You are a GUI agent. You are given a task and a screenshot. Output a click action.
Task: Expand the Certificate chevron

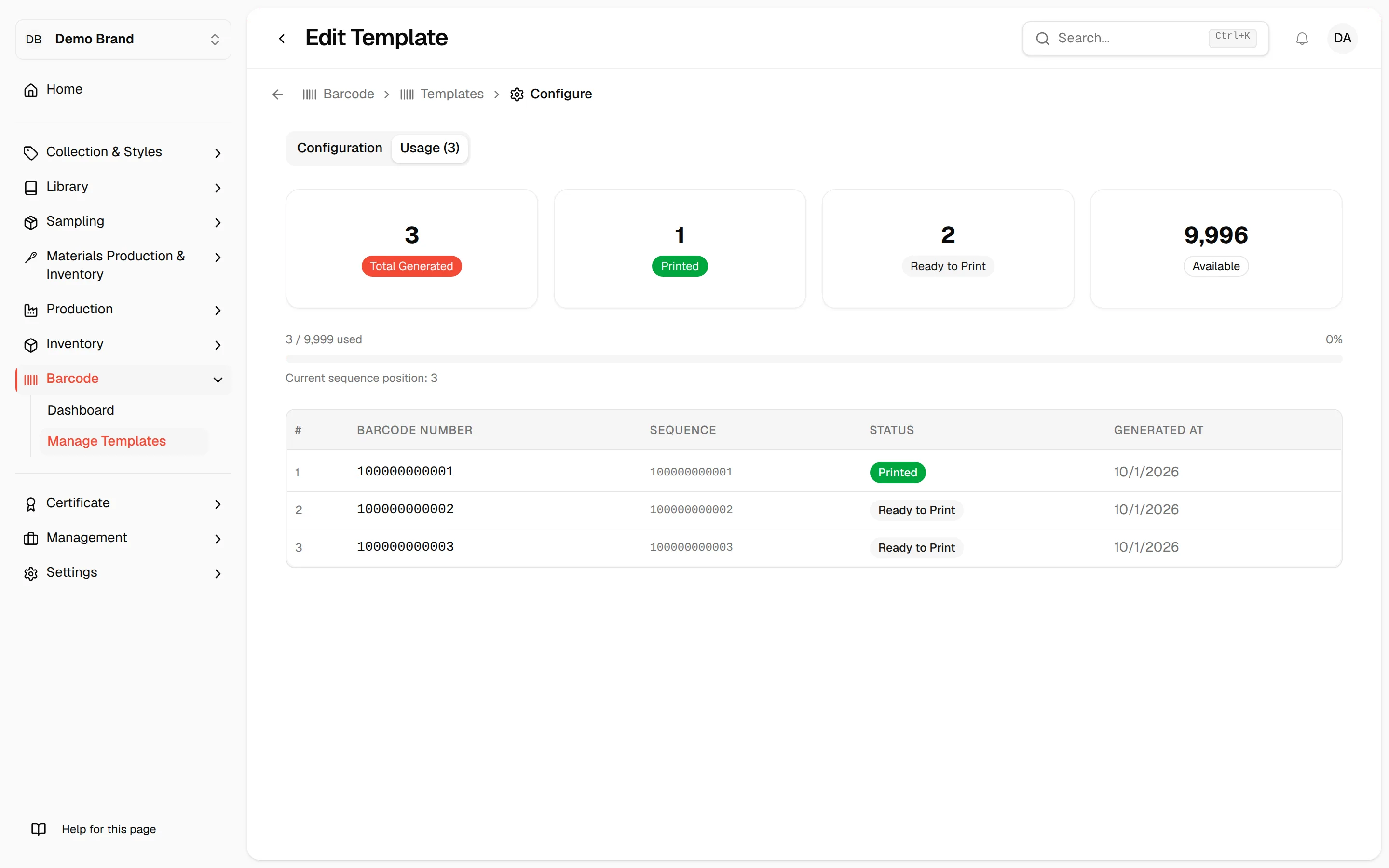coord(218,504)
